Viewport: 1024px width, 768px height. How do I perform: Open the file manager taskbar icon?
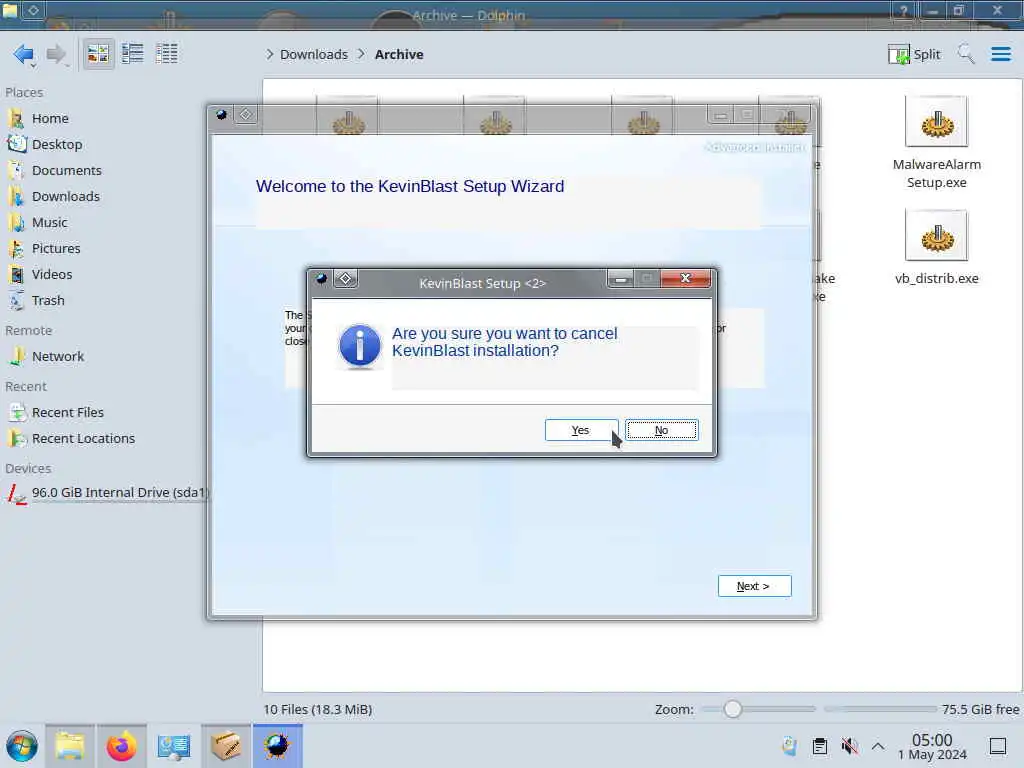(x=70, y=746)
